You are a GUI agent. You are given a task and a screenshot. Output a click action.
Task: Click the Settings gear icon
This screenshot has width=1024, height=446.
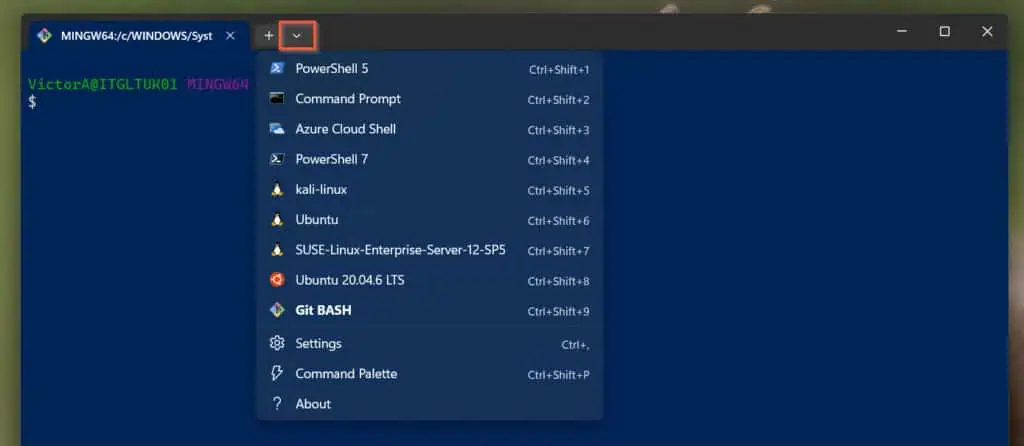point(277,343)
